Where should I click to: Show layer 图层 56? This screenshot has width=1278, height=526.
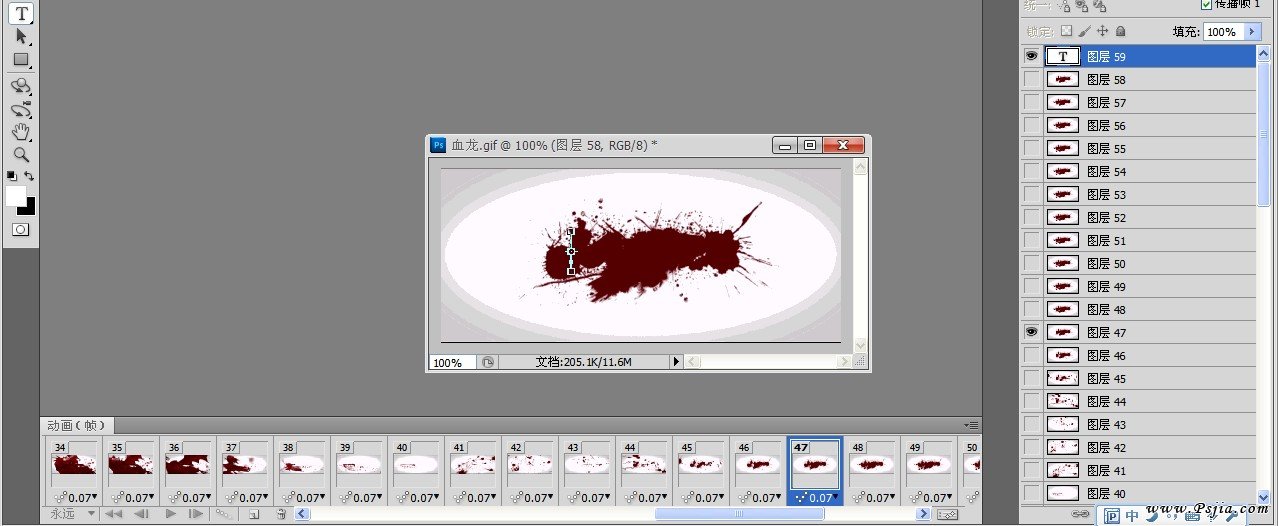click(1032, 125)
